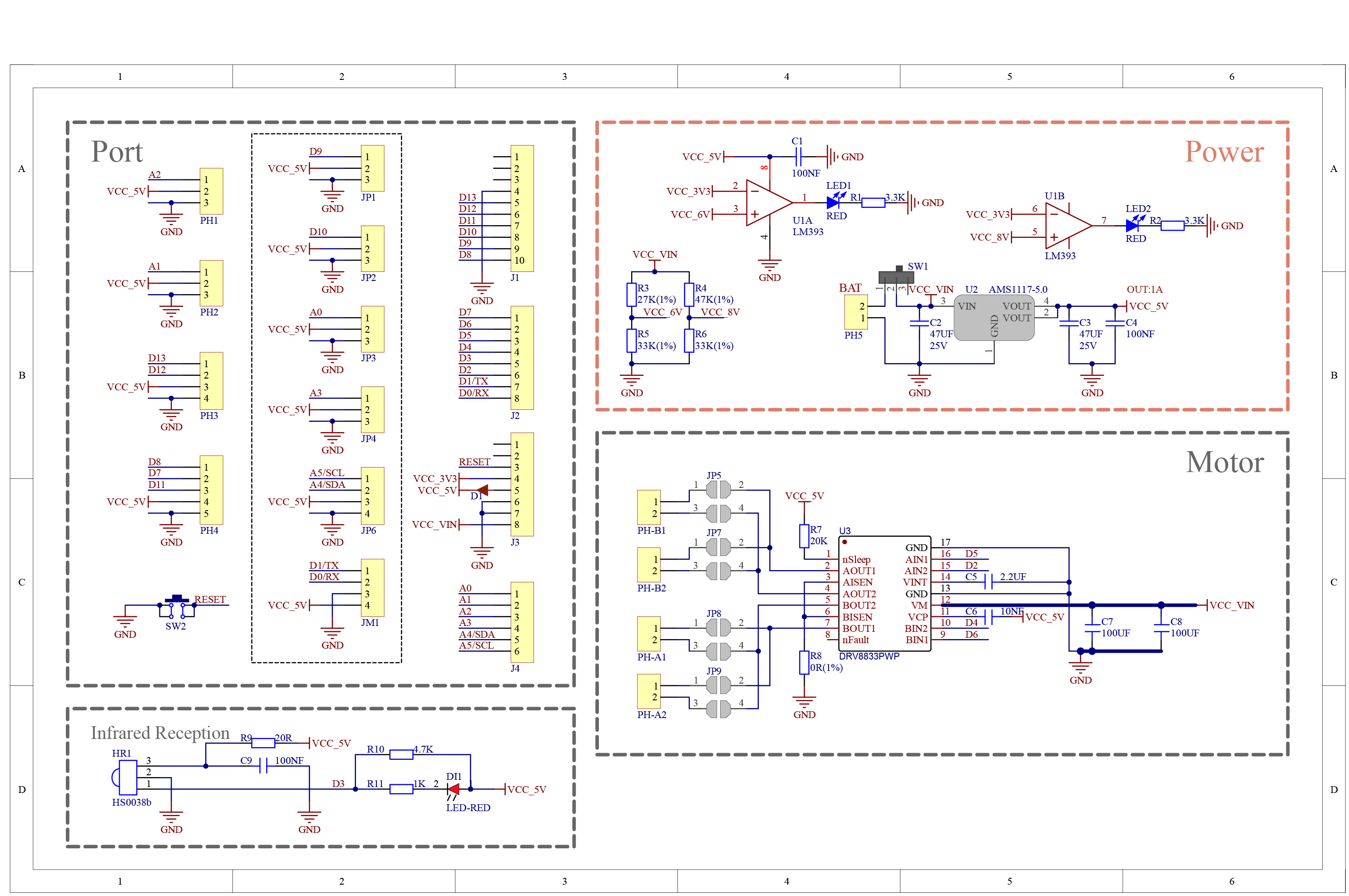
Task: Select the JM1 serial header
Action: tap(372, 588)
